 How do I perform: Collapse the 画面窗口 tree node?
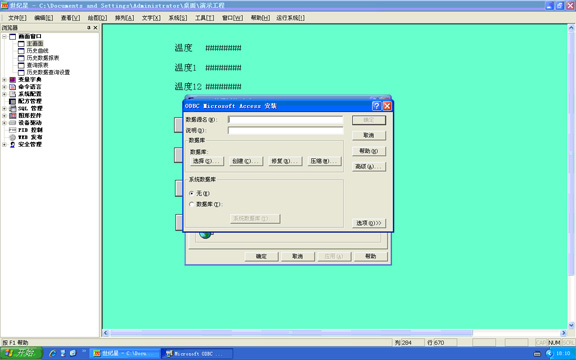pyautogui.click(x=4, y=36)
